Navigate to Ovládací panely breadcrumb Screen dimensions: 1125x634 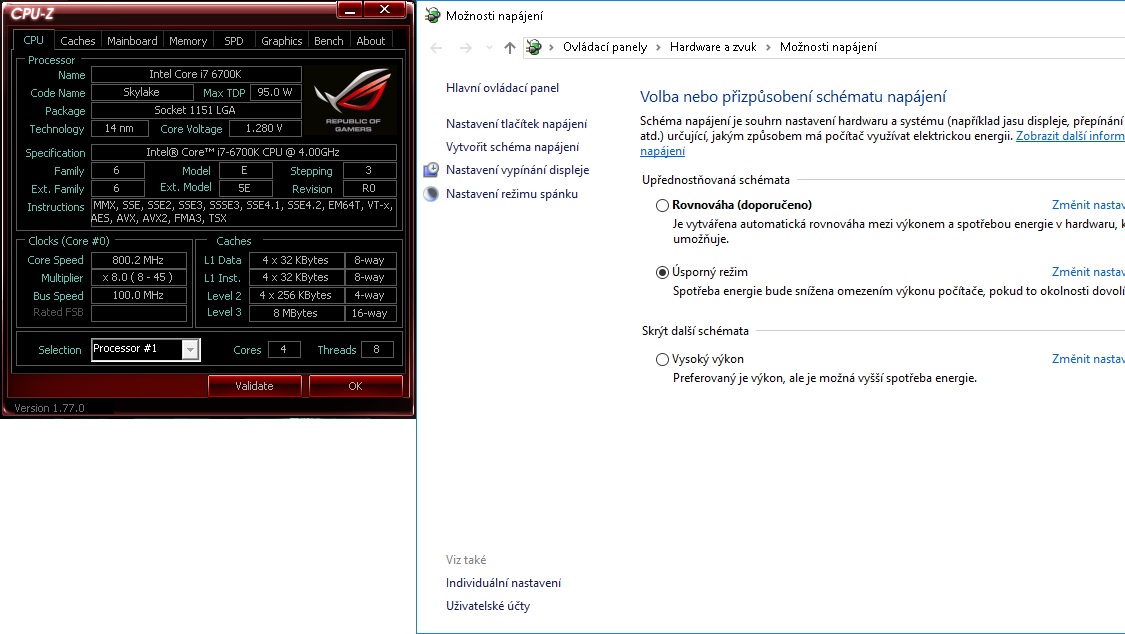[605, 47]
